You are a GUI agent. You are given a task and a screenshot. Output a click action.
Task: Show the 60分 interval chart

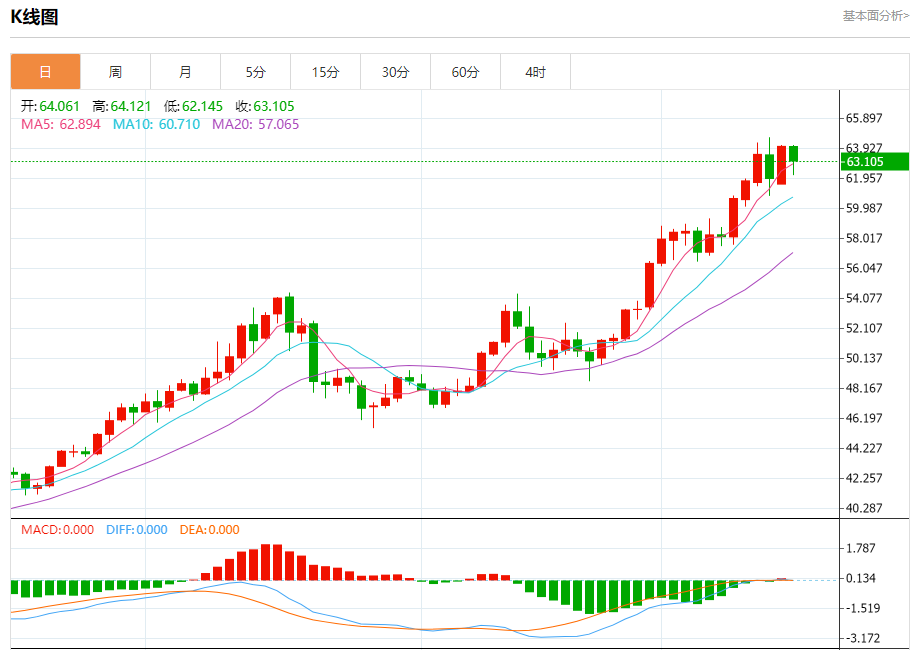coord(465,72)
